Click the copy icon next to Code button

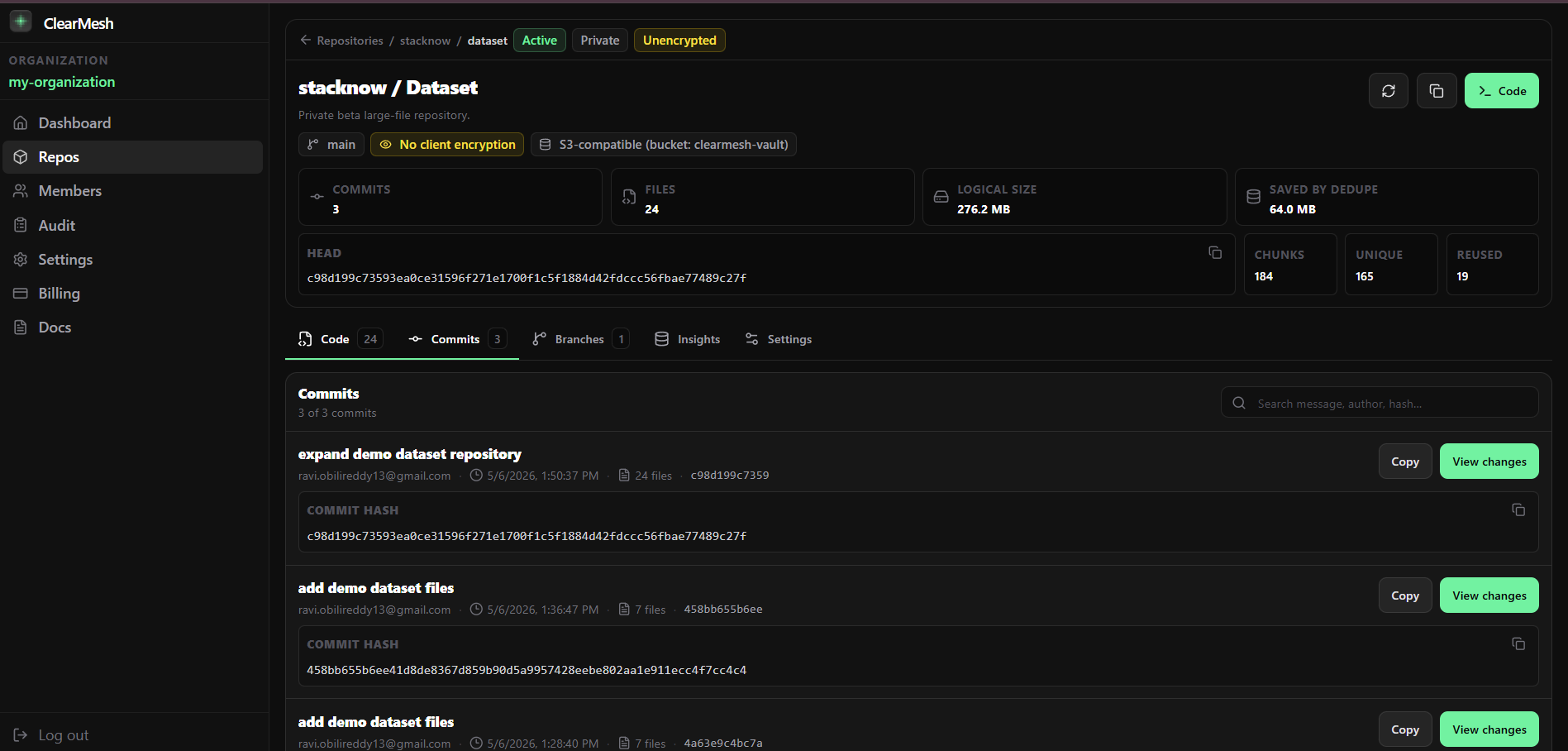point(1437,91)
